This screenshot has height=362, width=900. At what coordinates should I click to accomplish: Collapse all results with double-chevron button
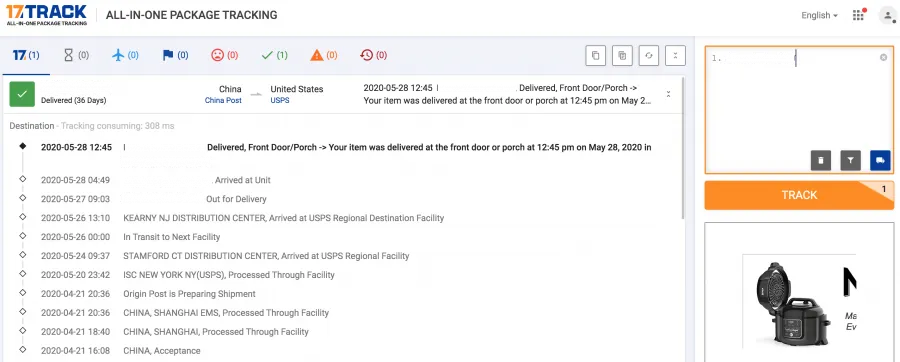[x=675, y=56]
